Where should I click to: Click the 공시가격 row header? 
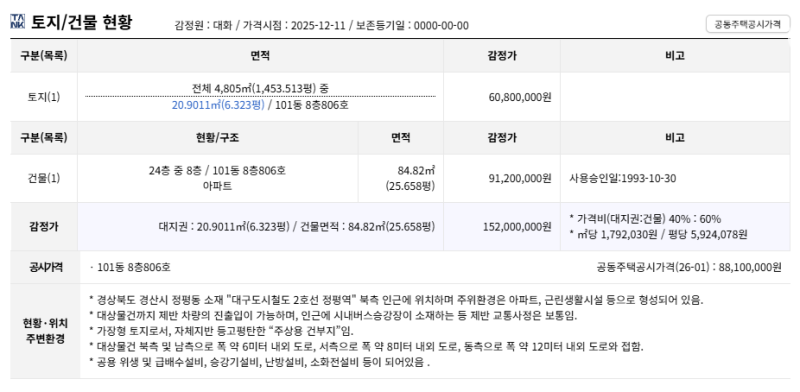point(45,267)
